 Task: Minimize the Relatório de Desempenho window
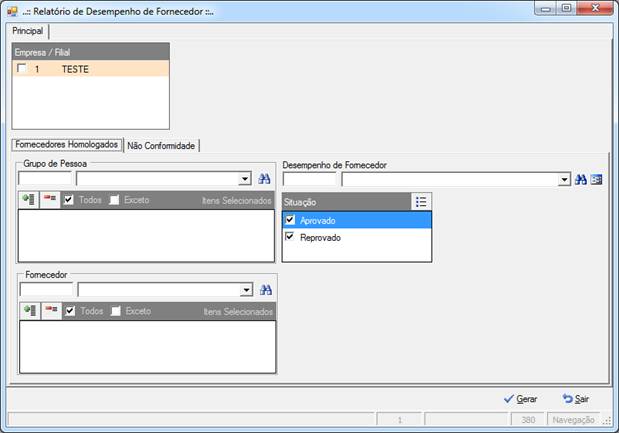[546, 8]
